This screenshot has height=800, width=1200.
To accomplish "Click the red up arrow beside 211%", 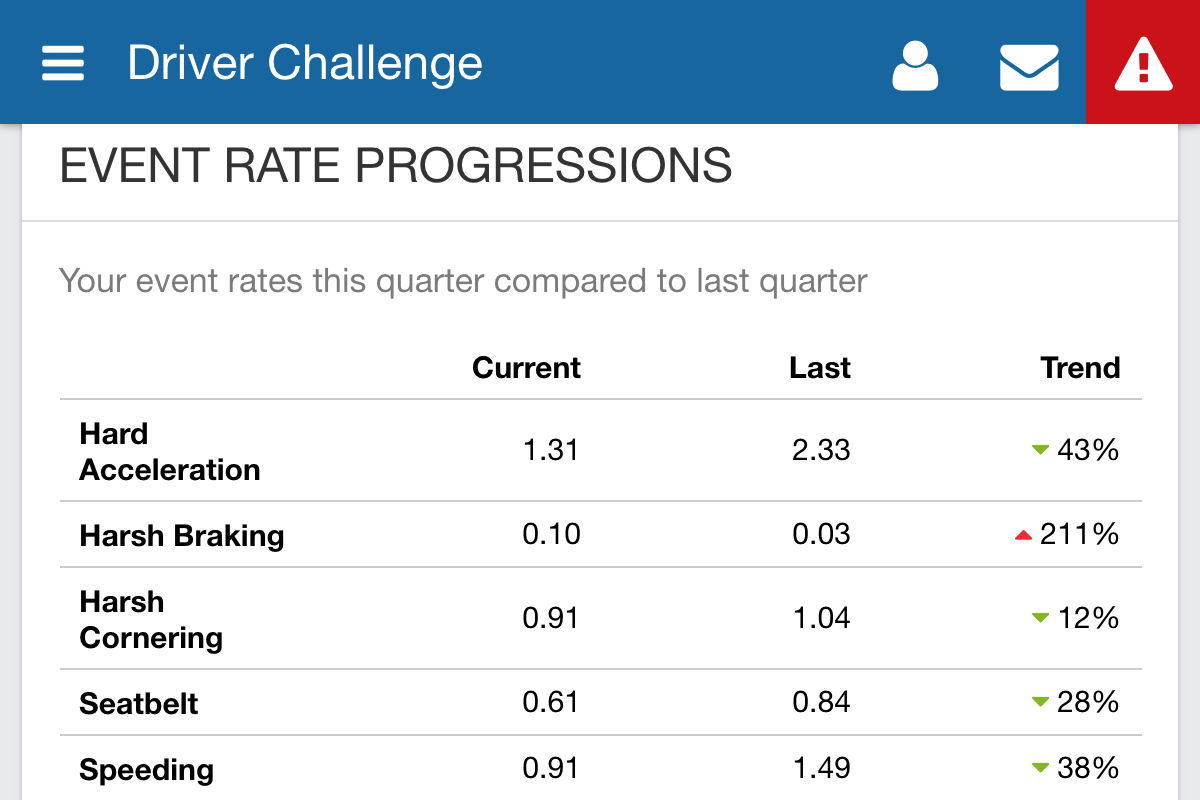I will (1023, 536).
